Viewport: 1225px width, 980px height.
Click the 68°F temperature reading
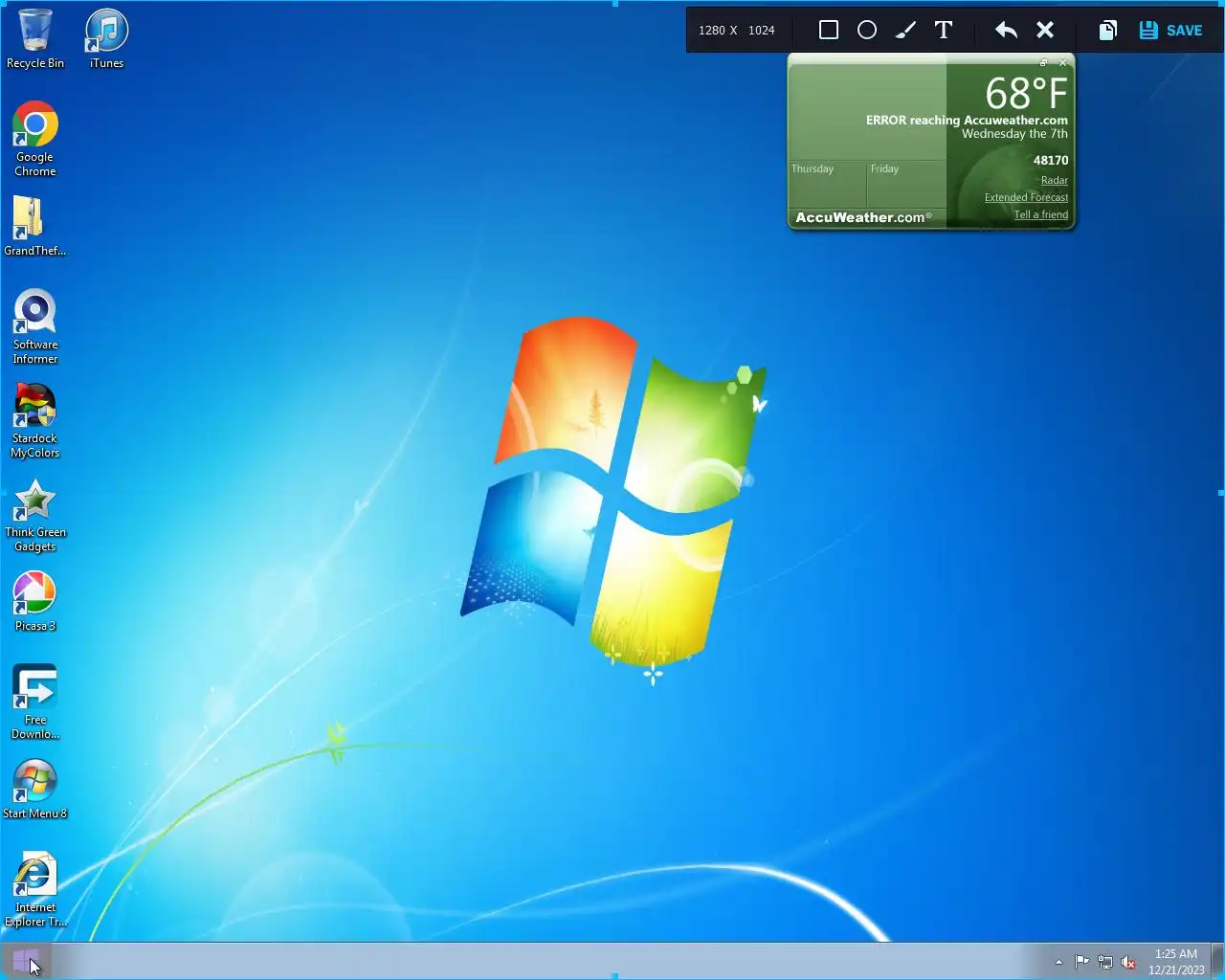(x=1026, y=94)
